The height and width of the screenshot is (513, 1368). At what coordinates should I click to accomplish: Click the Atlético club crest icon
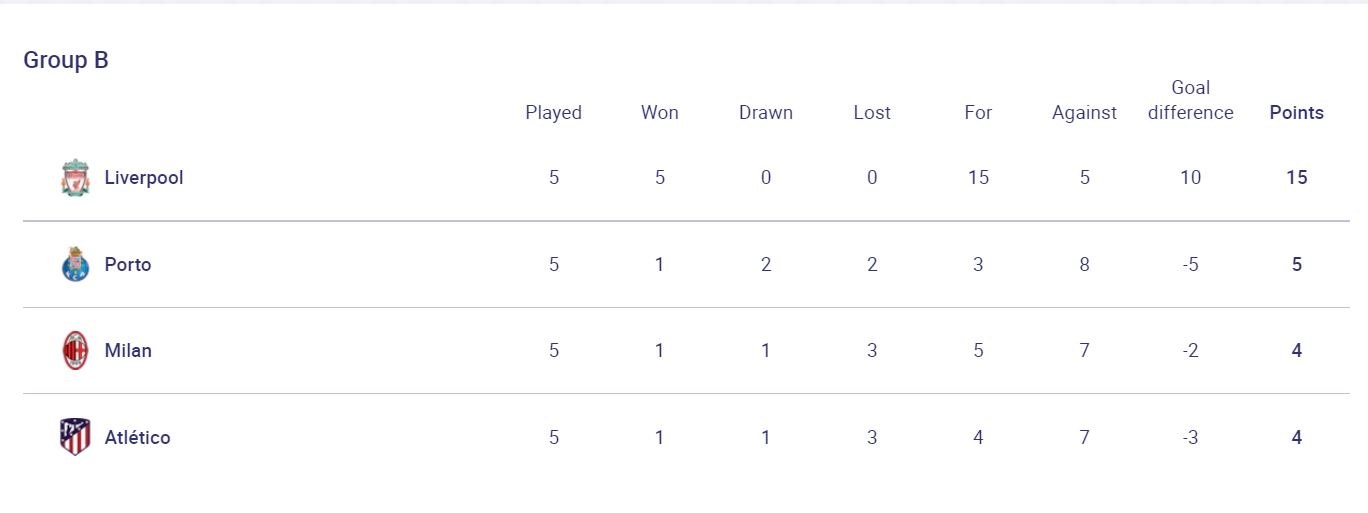[x=75, y=437]
